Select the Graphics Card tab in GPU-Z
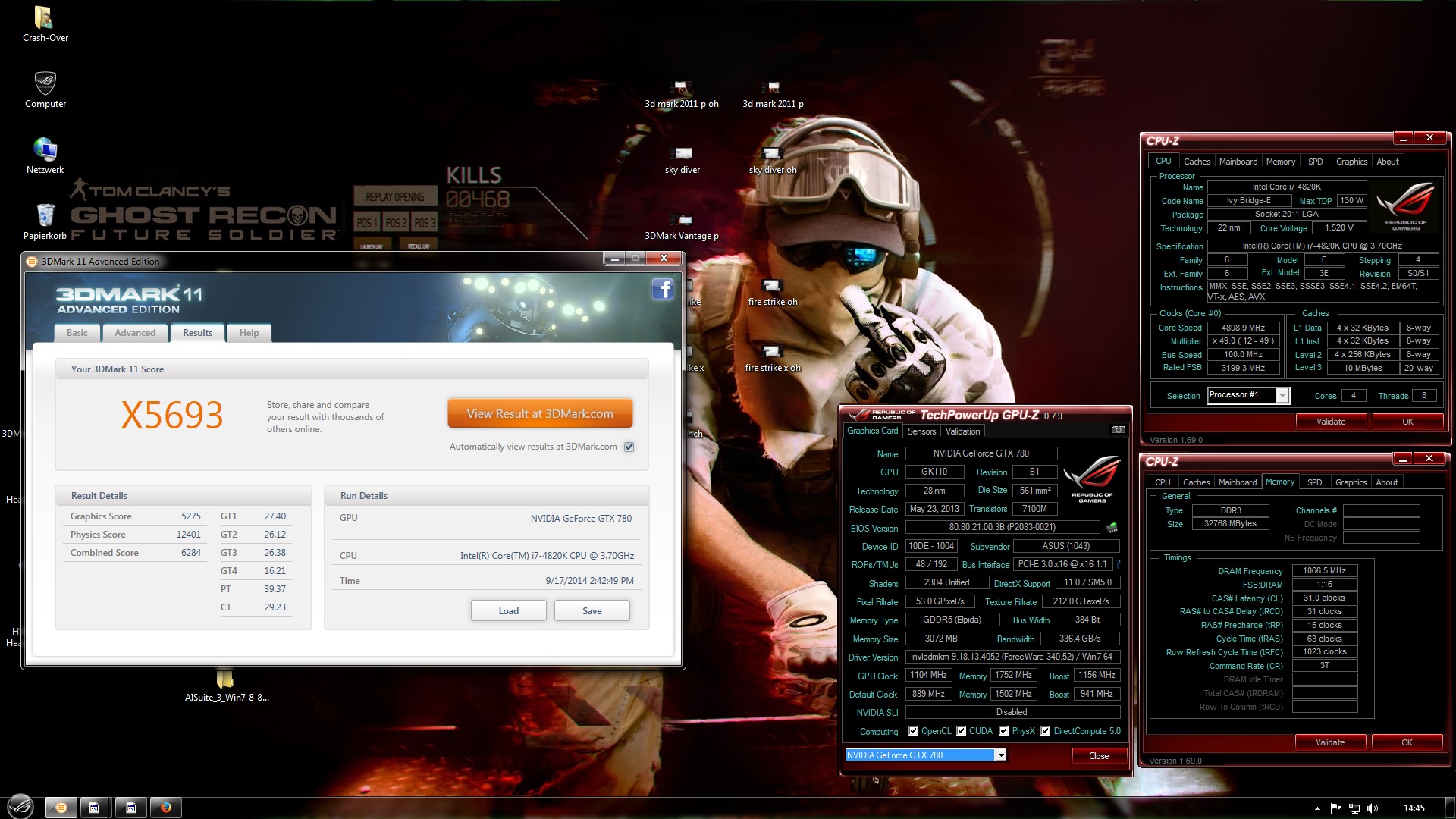This screenshot has height=819, width=1456. (872, 431)
